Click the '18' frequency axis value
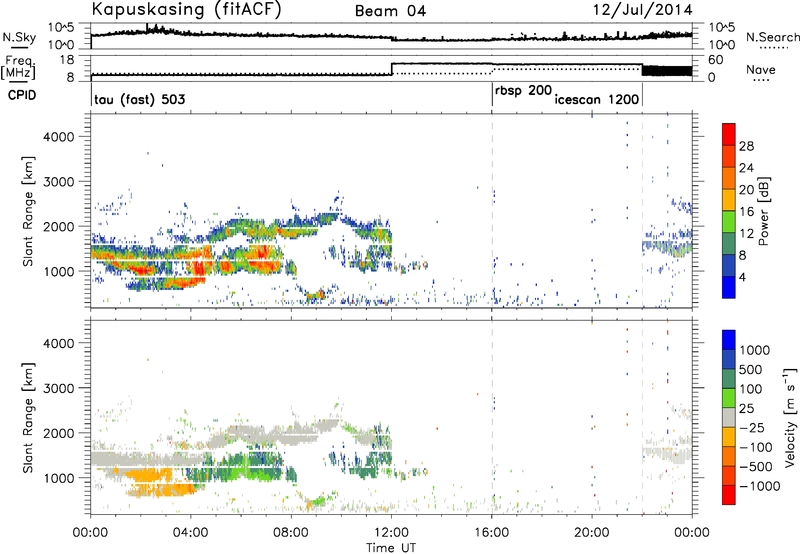800x554 pixels. coord(67,60)
